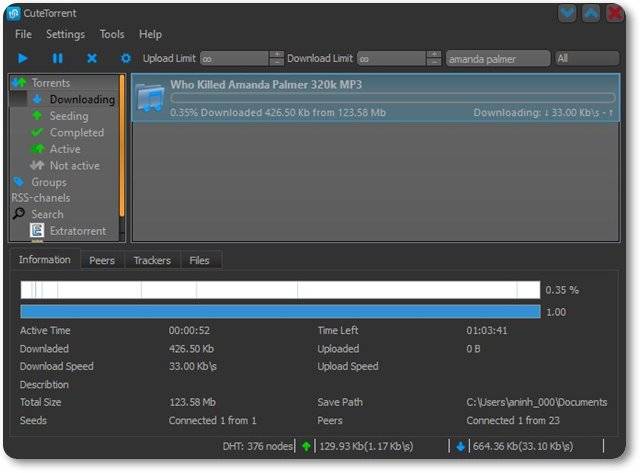Screen dimensions: 640x473
Task: Increase the Upload Limit with up stepper
Action: tap(277, 55)
